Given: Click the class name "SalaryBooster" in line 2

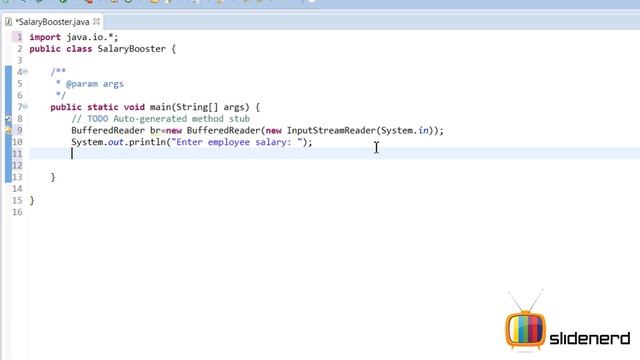Looking at the screenshot, I should click(x=131, y=49).
